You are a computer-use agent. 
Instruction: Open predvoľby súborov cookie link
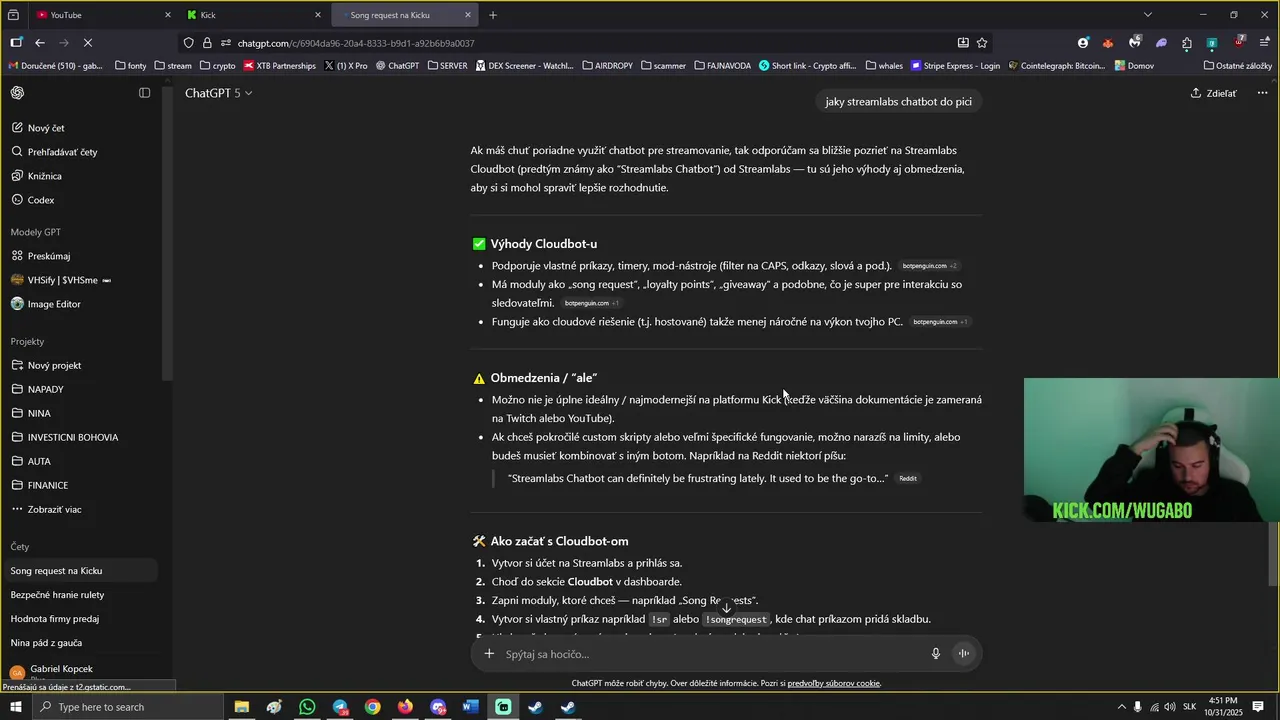click(x=834, y=684)
